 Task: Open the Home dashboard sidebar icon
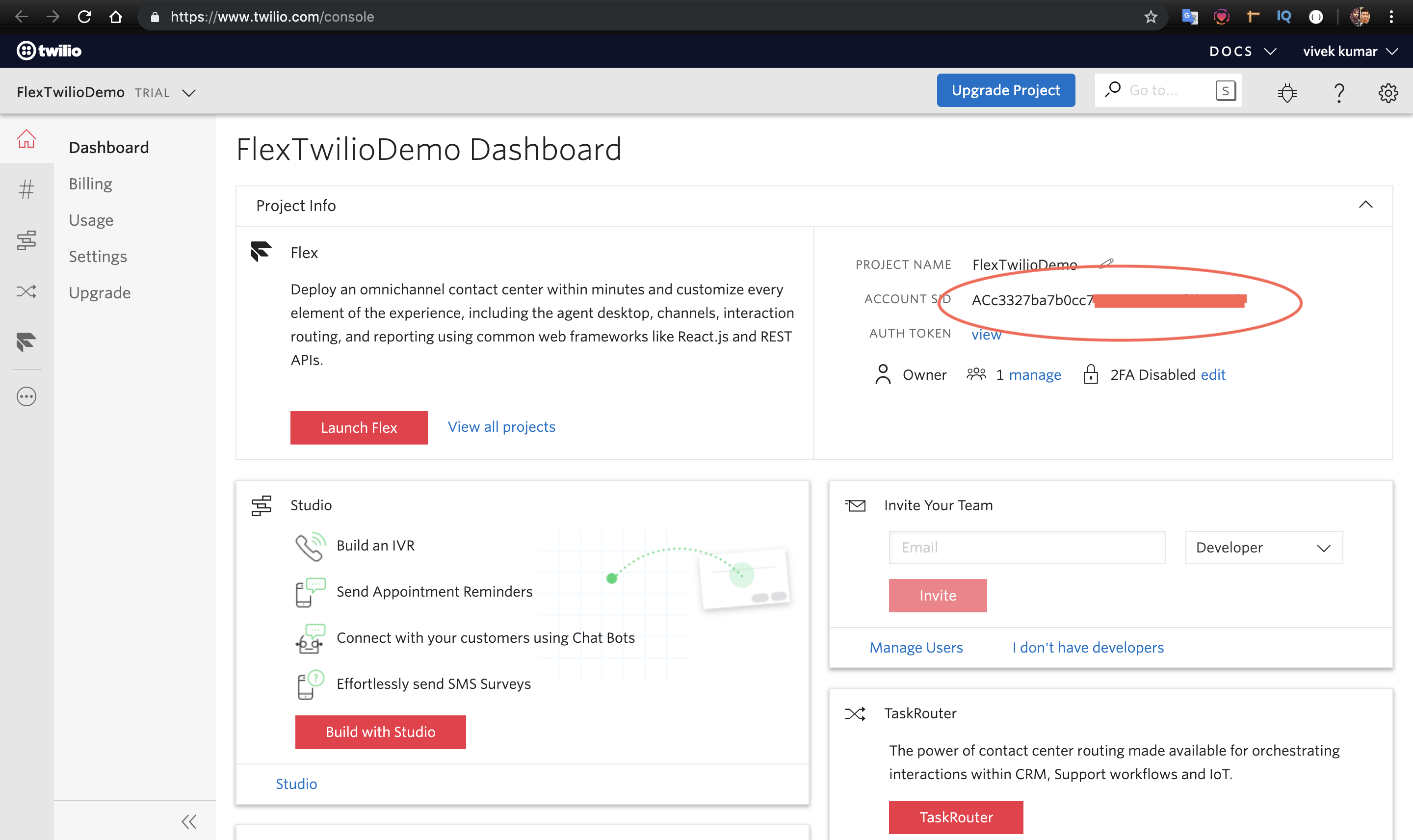pos(26,139)
